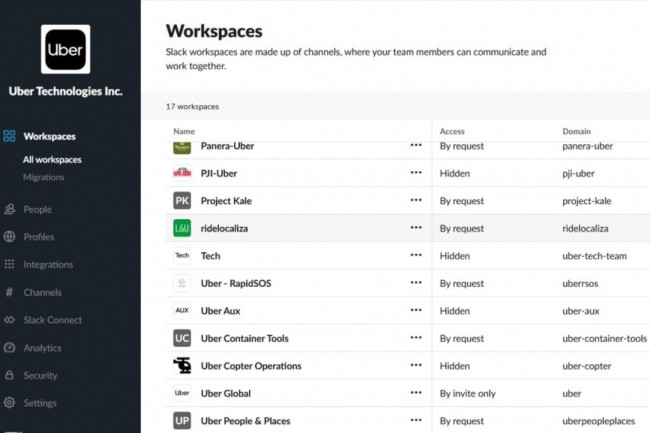Open the ridelocaliza workspace name
The image size is (650, 433).
[224, 228]
